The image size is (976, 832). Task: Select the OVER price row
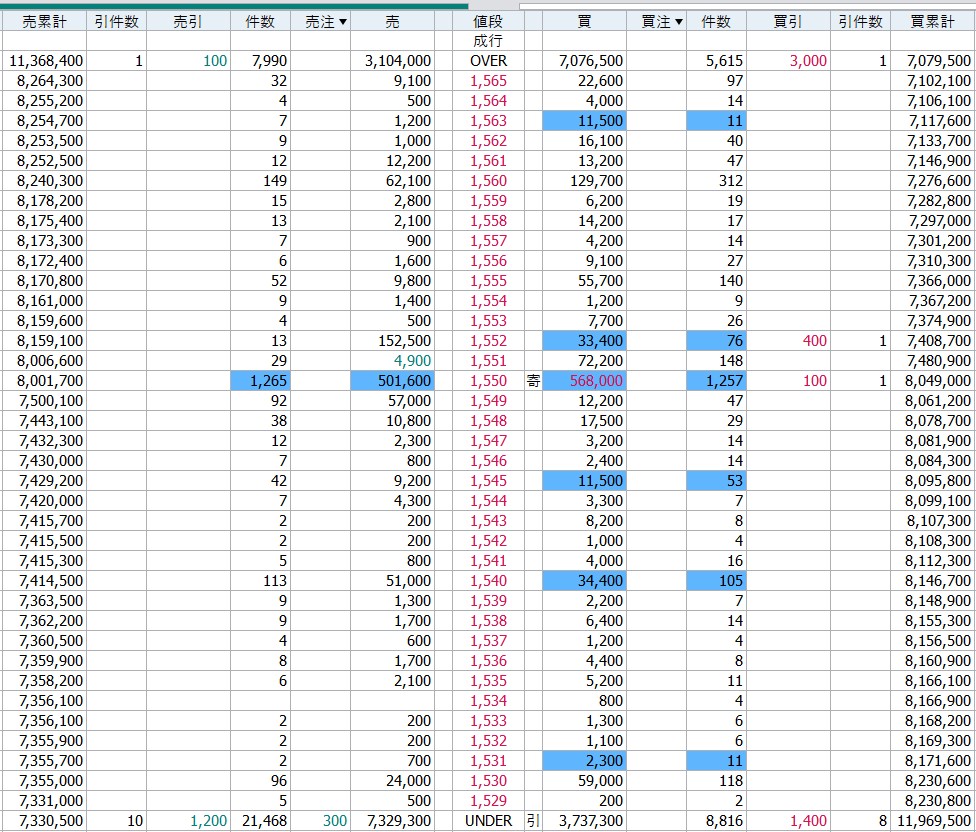pyautogui.click(x=489, y=61)
